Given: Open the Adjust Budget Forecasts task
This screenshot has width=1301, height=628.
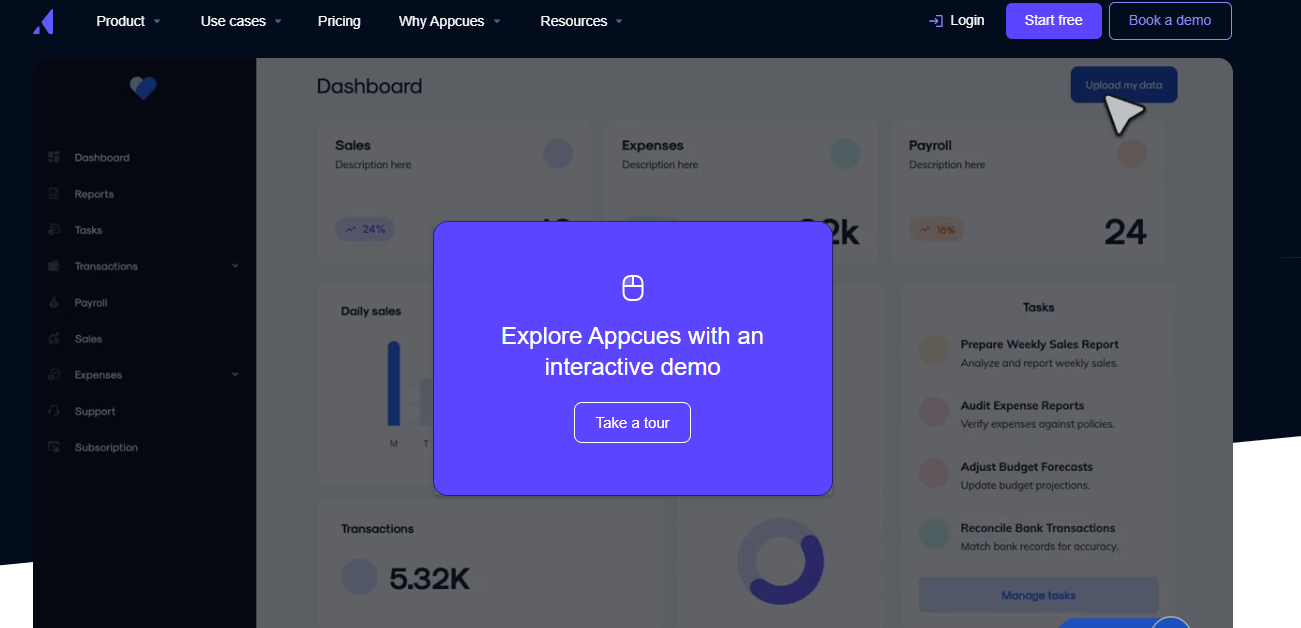Looking at the screenshot, I should [x=1027, y=466].
